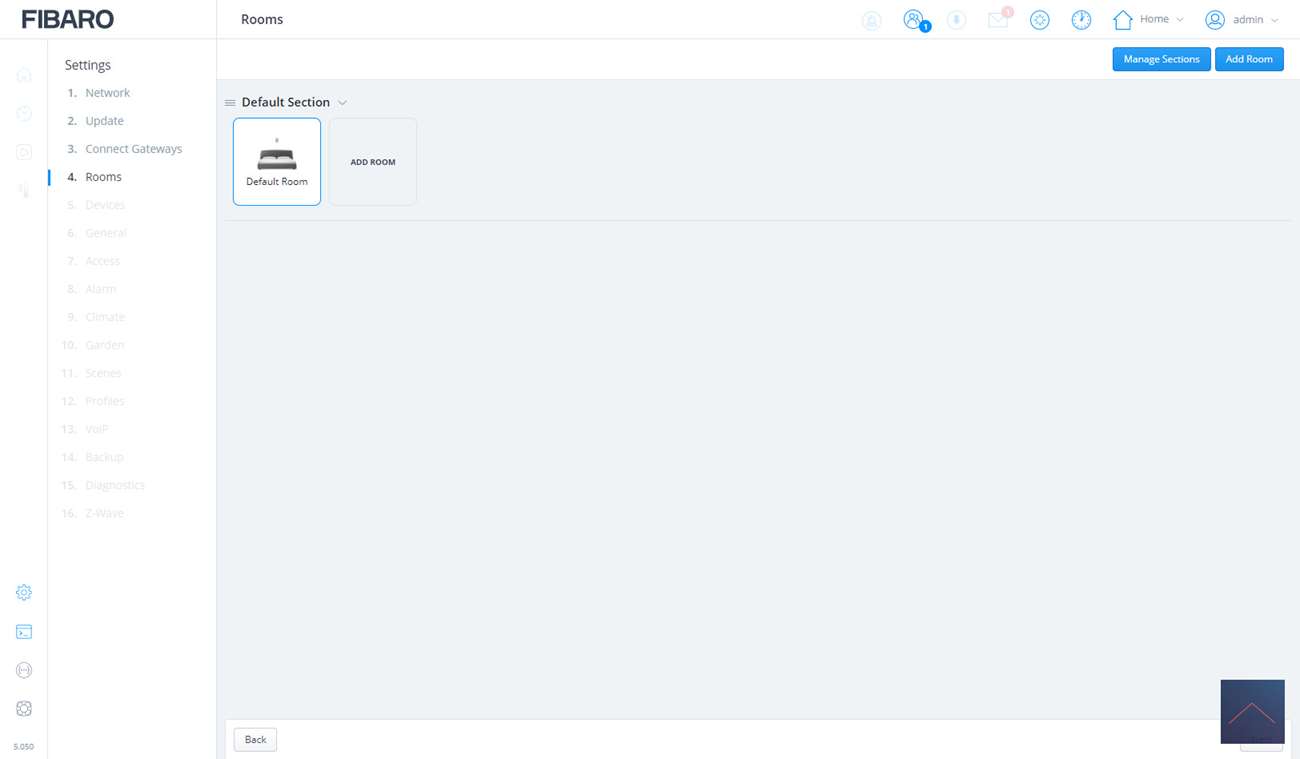Expand the Home dropdown in header
The image size is (1300, 759).
point(1149,19)
